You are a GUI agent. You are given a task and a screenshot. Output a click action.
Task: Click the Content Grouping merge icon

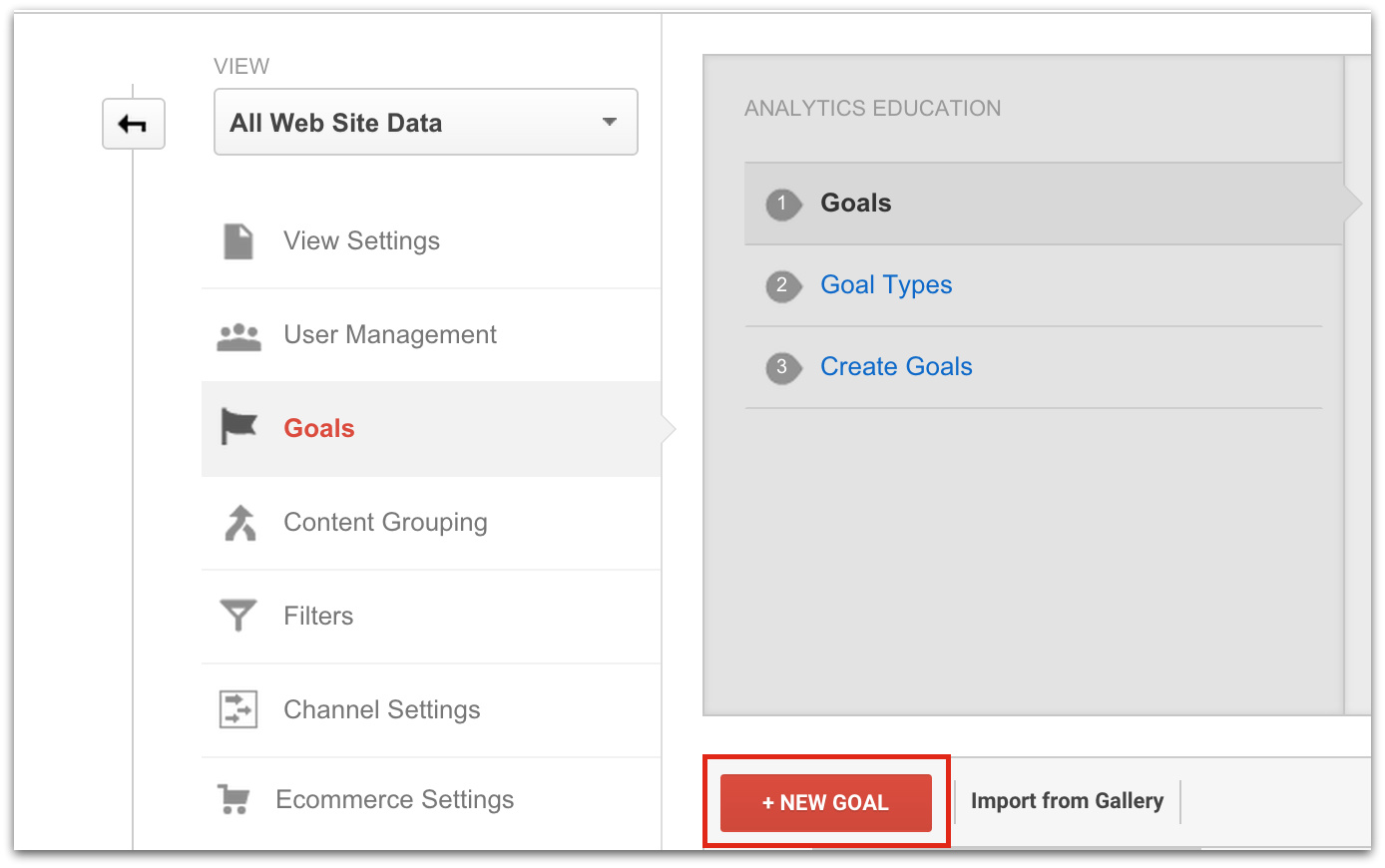[239, 523]
